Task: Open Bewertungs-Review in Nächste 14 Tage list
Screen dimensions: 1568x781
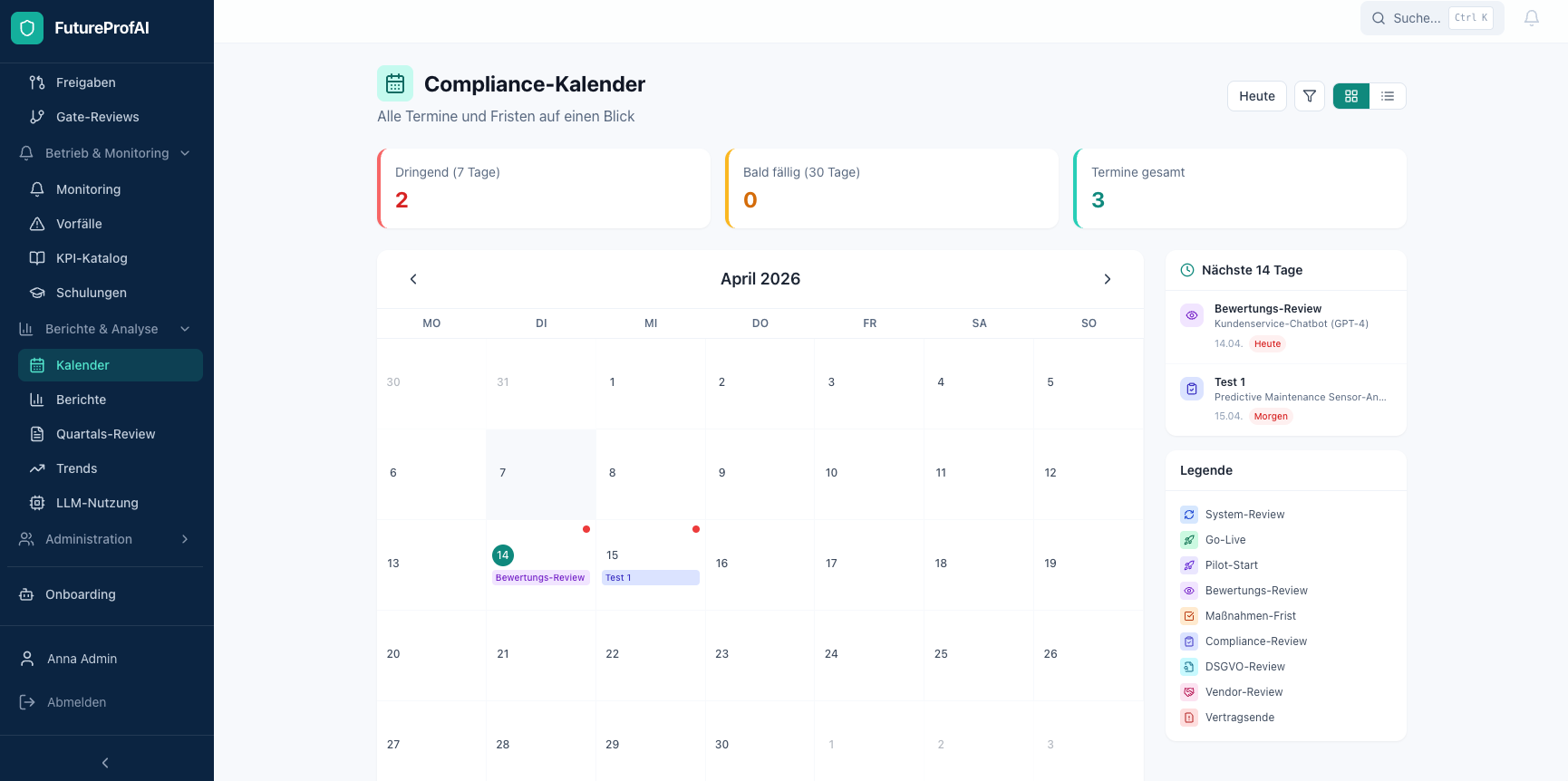Action: pyautogui.click(x=1286, y=327)
